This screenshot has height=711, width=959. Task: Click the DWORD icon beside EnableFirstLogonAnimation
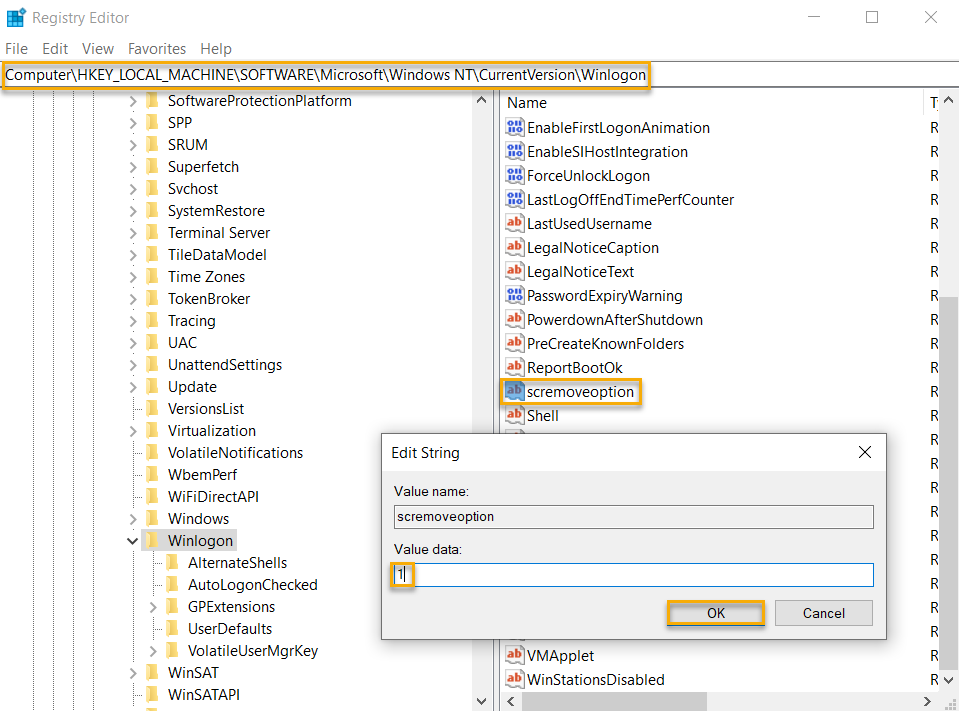point(514,127)
